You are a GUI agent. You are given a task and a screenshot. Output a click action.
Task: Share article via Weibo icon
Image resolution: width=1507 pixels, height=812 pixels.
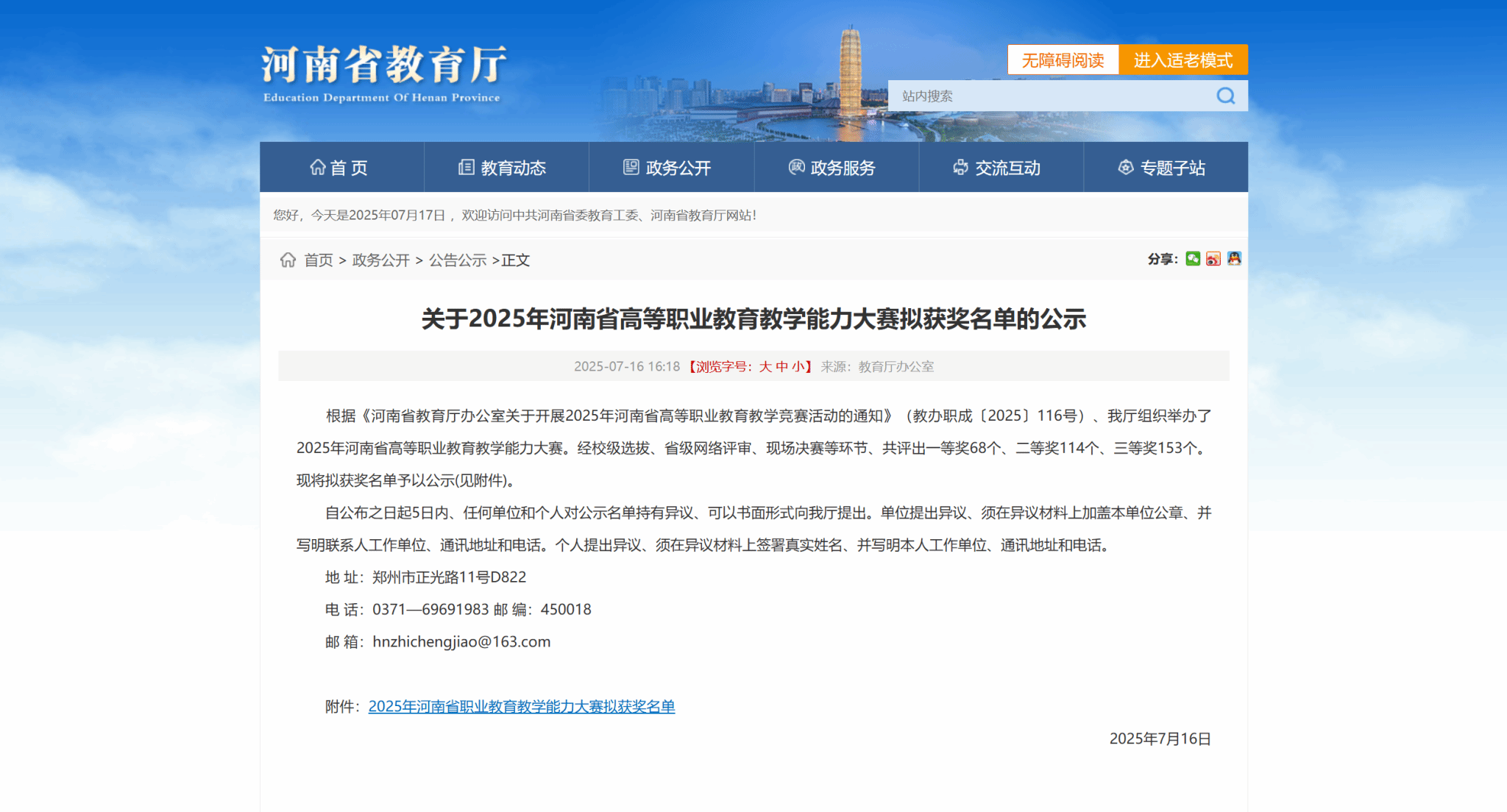tap(1213, 259)
